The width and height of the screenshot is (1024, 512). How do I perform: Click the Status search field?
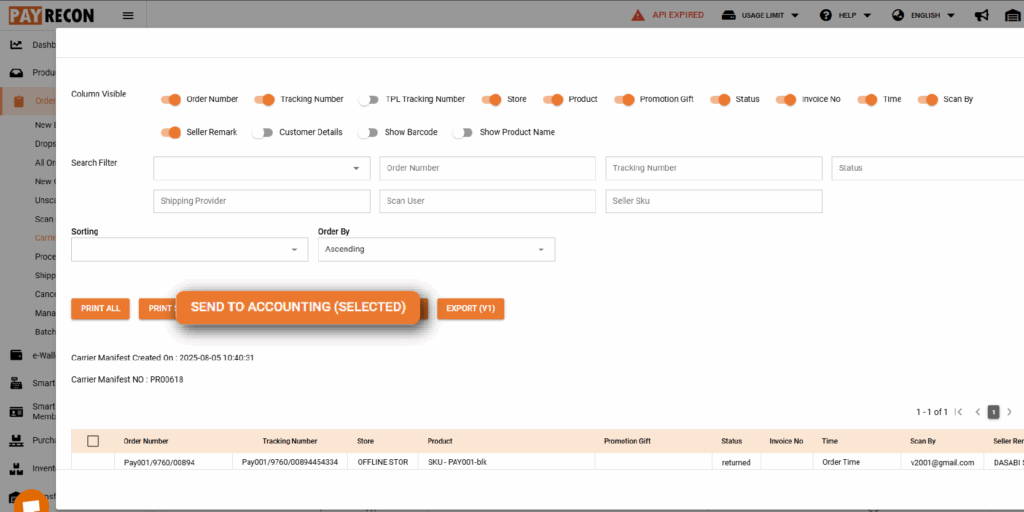[927, 168]
